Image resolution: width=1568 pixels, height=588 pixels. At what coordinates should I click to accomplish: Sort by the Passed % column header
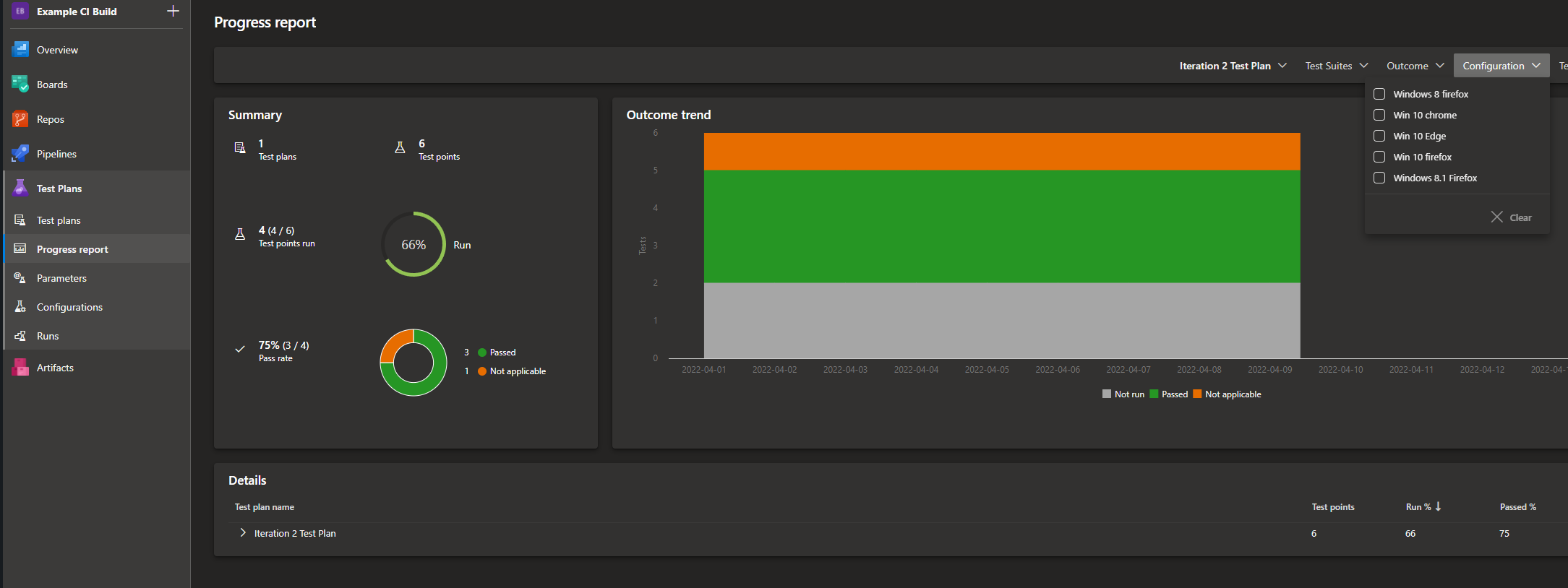pyautogui.click(x=1517, y=506)
